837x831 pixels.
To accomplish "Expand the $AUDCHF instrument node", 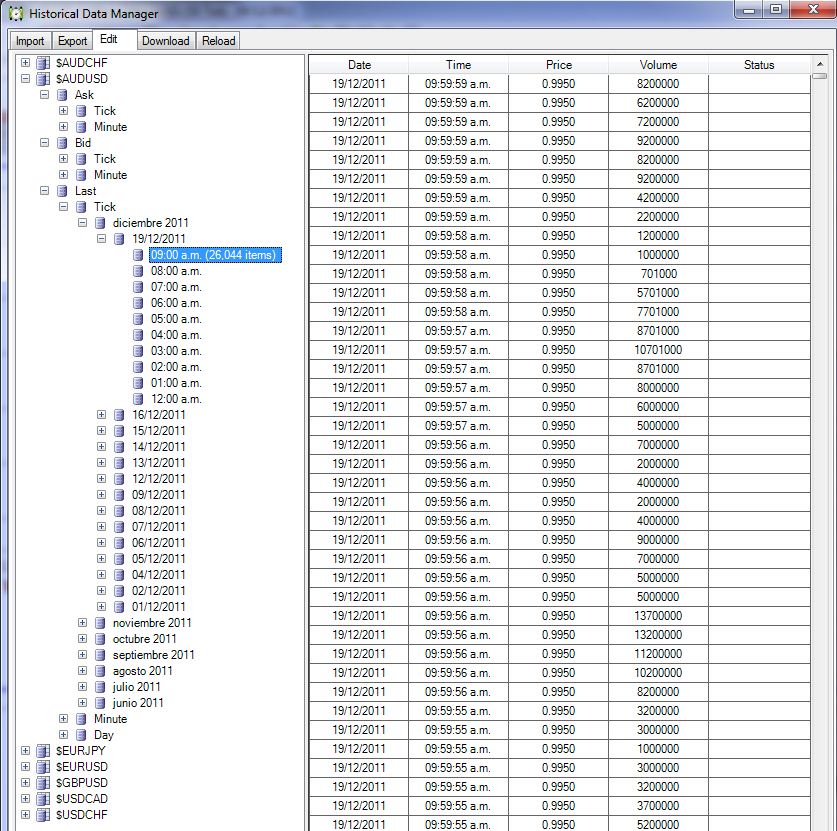I will [25, 62].
